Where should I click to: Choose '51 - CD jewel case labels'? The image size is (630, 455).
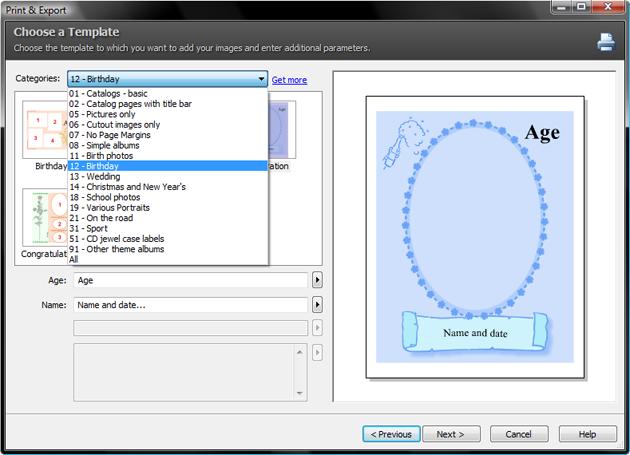click(168, 239)
